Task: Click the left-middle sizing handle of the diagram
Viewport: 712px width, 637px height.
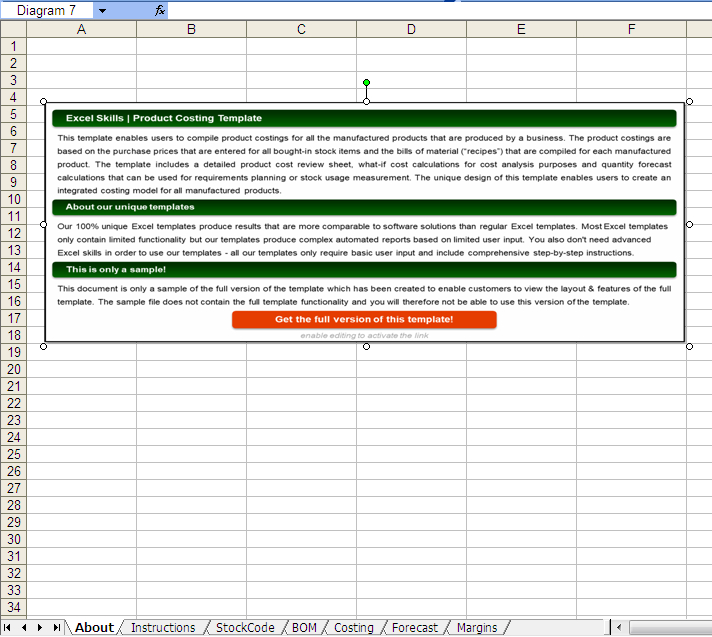Action: tap(44, 224)
